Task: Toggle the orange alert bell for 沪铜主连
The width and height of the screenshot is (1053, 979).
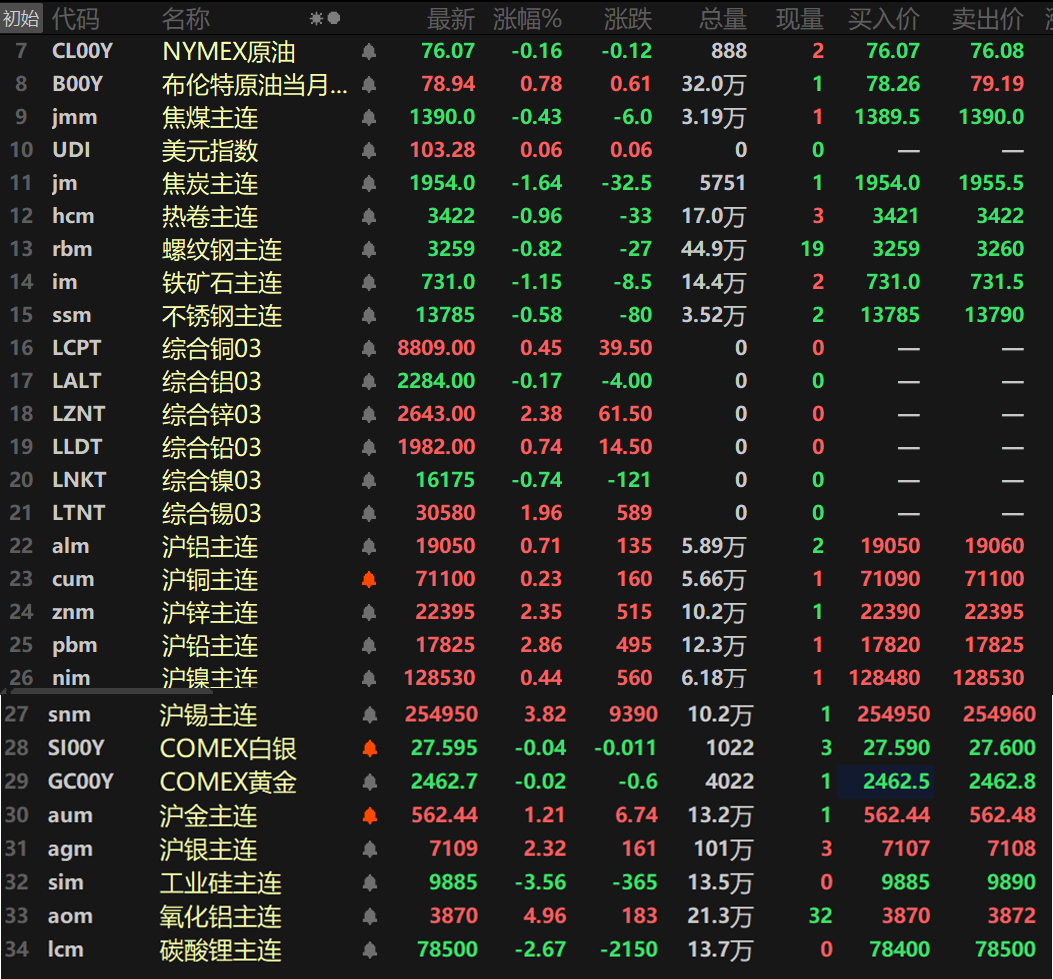Action: click(369, 580)
